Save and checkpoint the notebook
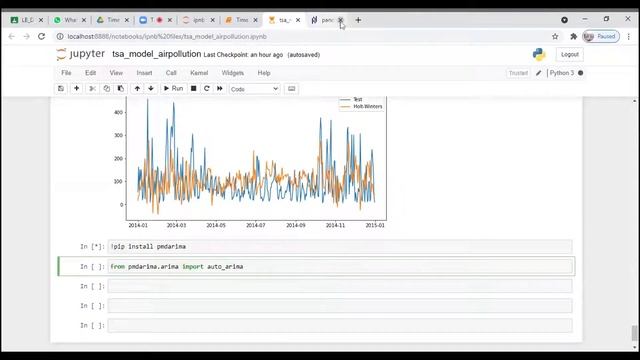Screen dimensions: 640x360 (61, 89)
